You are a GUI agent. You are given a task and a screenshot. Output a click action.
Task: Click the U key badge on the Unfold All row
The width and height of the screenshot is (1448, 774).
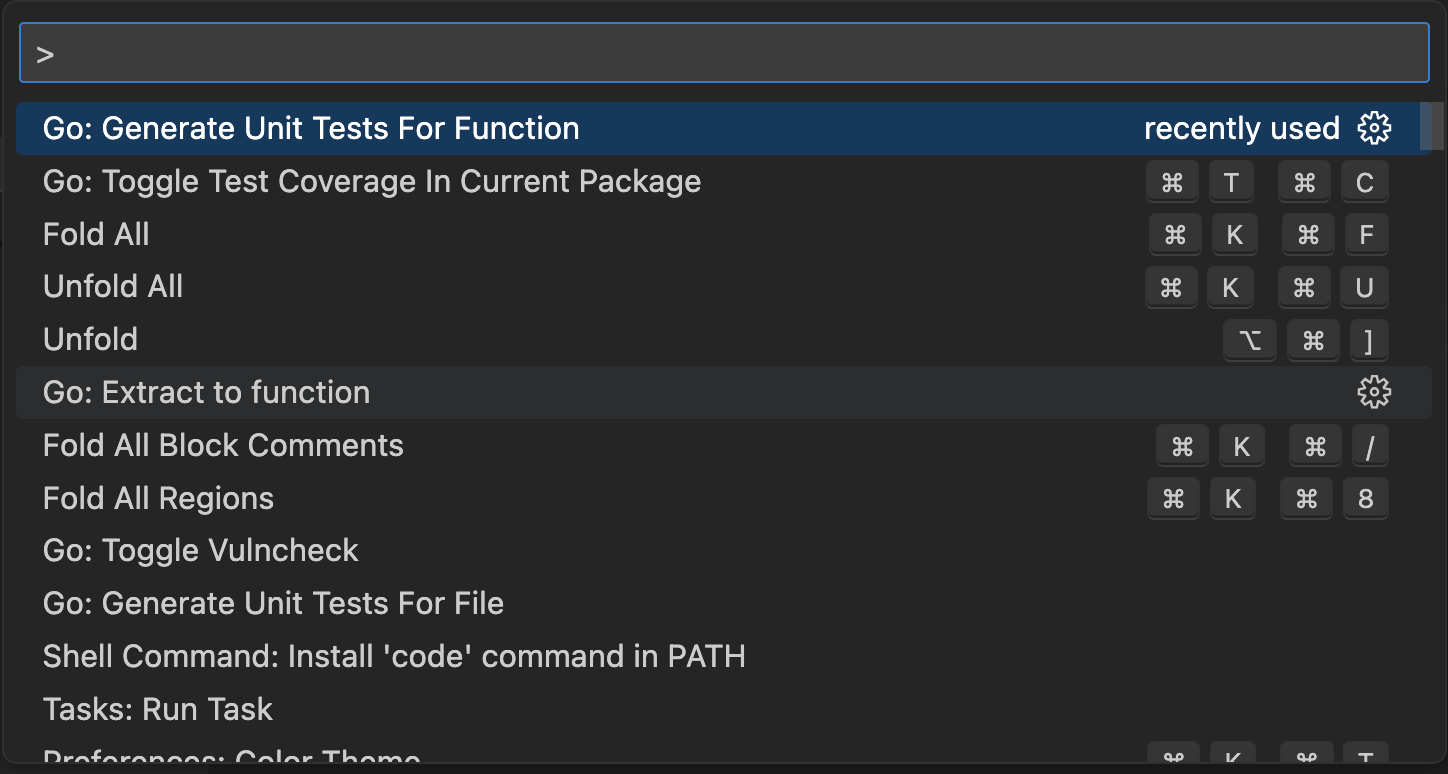[1364, 287]
